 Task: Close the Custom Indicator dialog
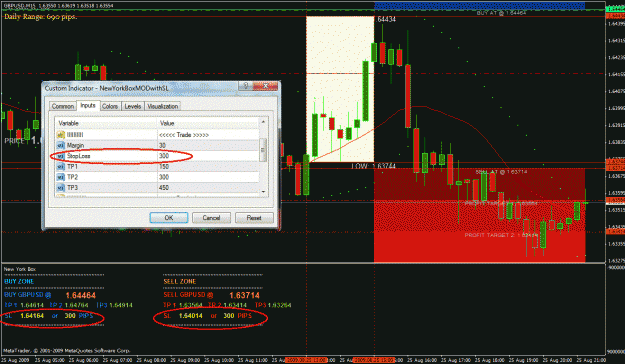coord(265,85)
